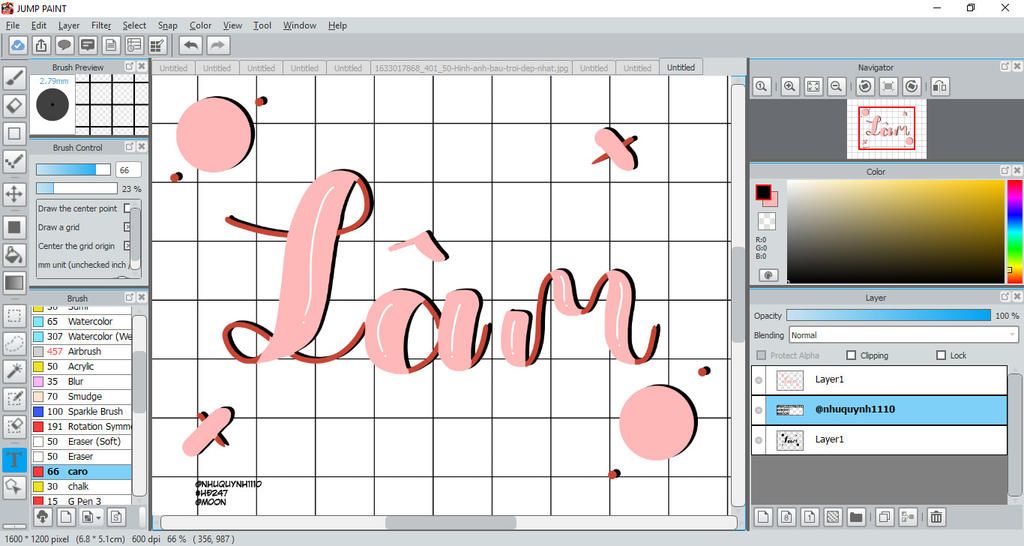Adjust the layer Opacity slider
Screen dimensions: 1024x546
[x=888, y=315]
